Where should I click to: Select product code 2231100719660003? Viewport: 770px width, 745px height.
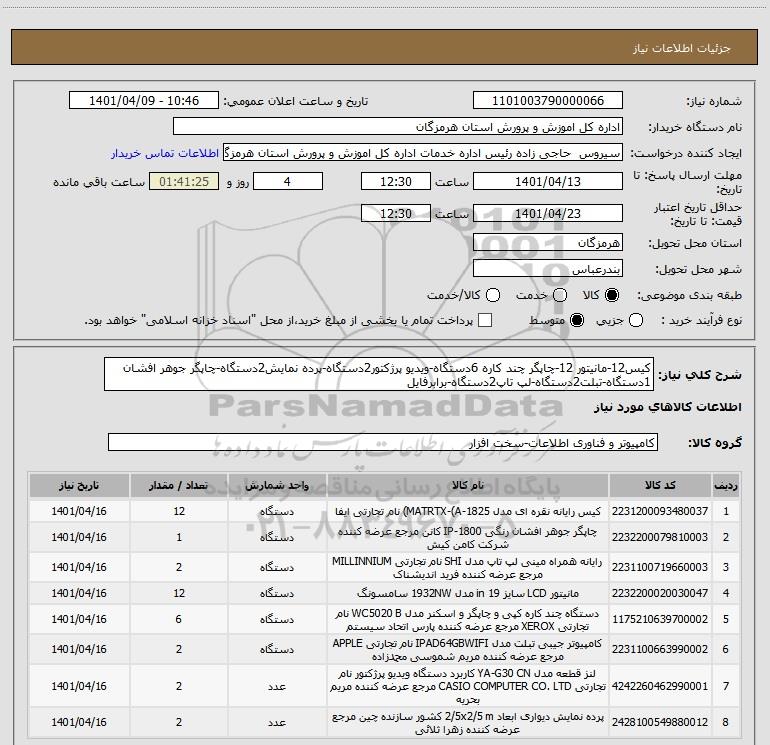(660, 567)
